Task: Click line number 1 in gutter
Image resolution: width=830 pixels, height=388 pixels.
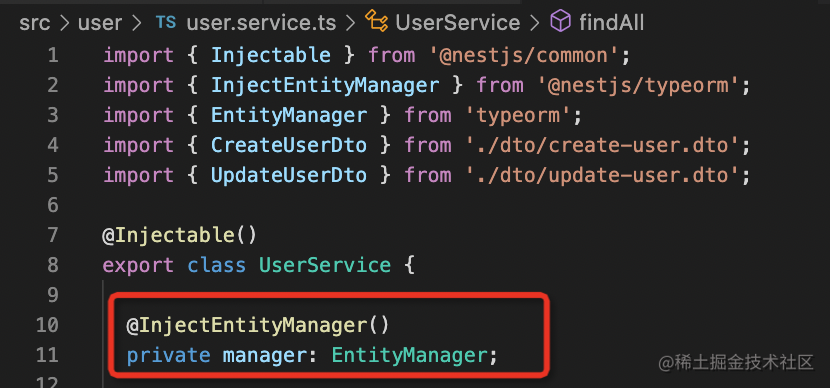Action: (x=53, y=56)
